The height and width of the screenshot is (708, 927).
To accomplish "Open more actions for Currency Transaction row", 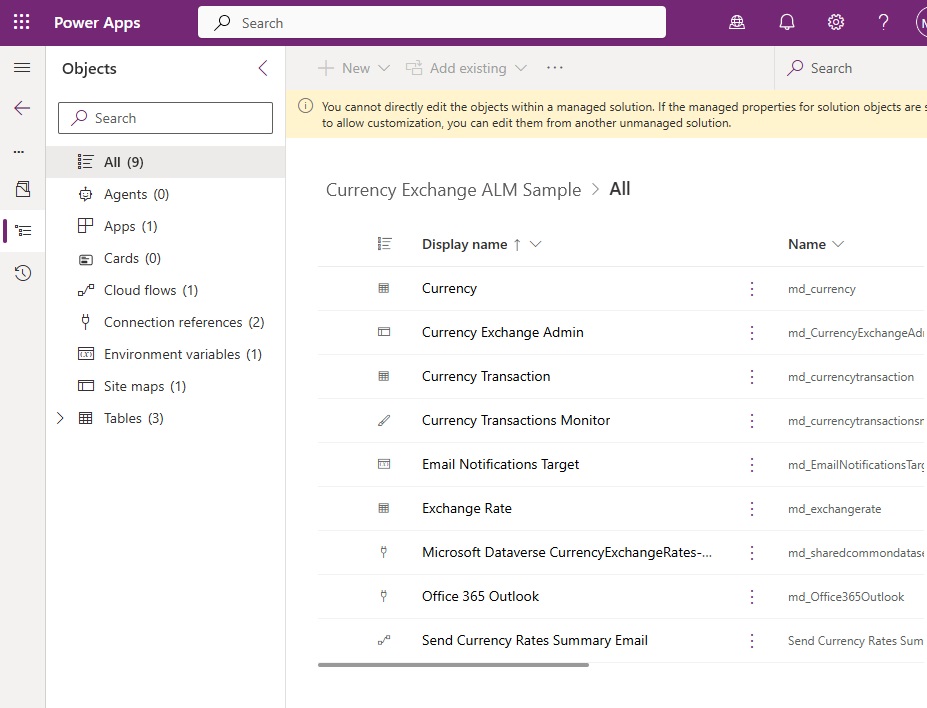I will tap(751, 376).
